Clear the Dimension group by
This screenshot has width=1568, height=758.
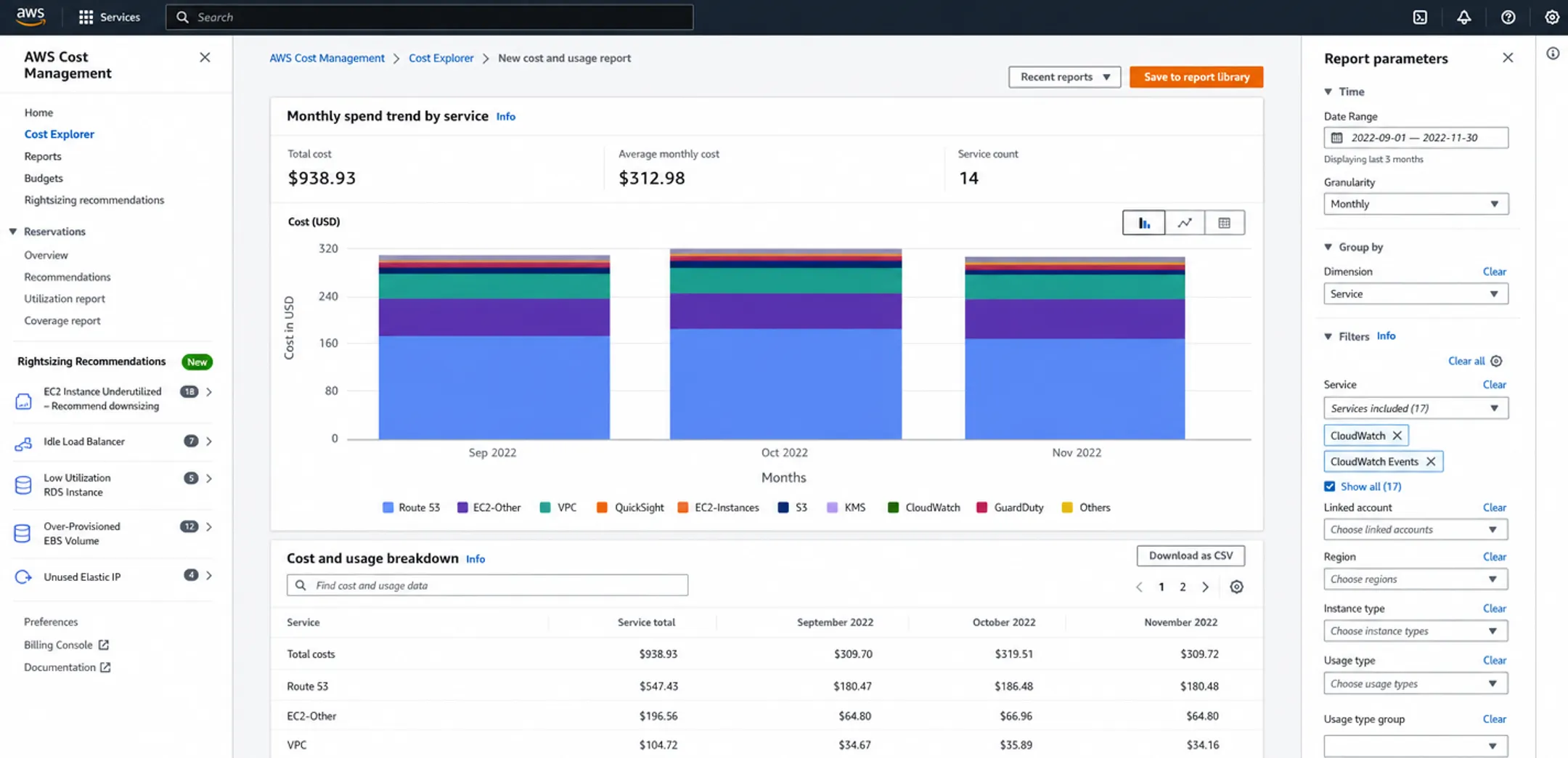(x=1494, y=272)
